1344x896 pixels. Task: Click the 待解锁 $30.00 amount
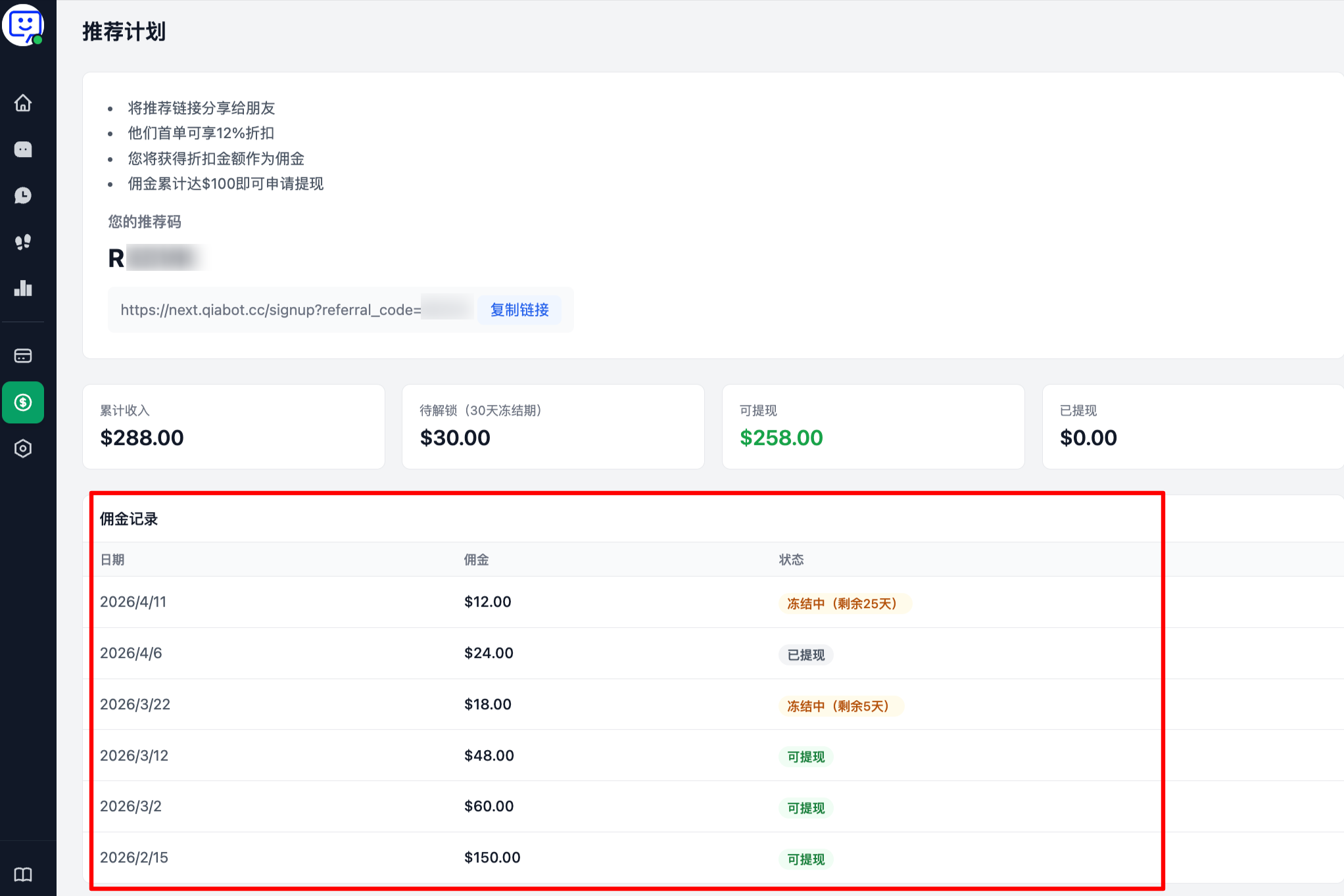[455, 438]
